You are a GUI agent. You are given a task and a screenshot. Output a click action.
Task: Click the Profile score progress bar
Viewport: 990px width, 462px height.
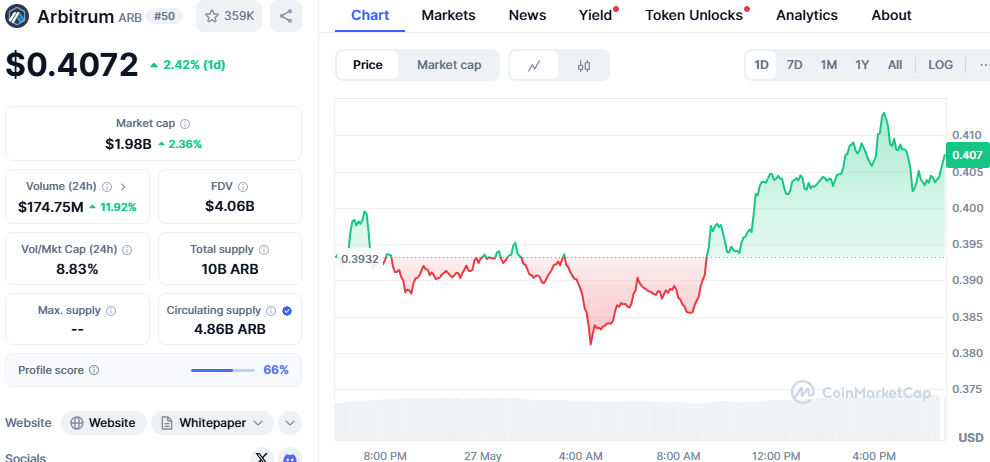[223, 370]
